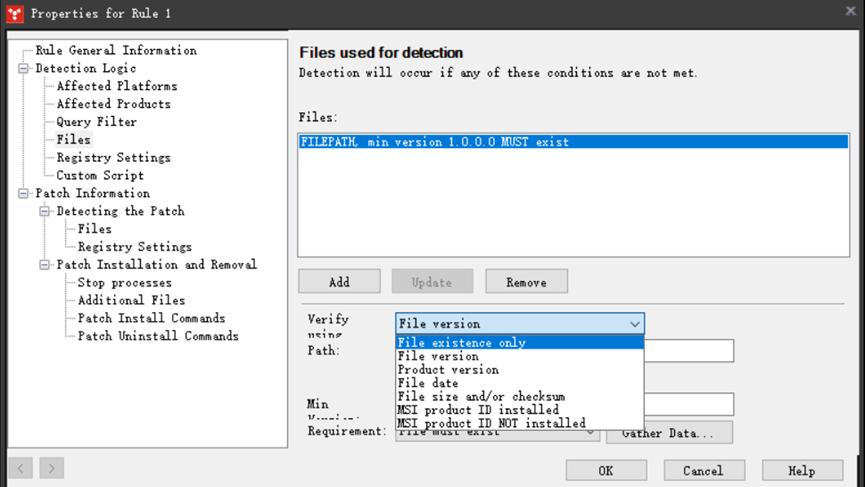Click the back arrow navigation button
The width and height of the screenshot is (865, 487).
pos(22,467)
